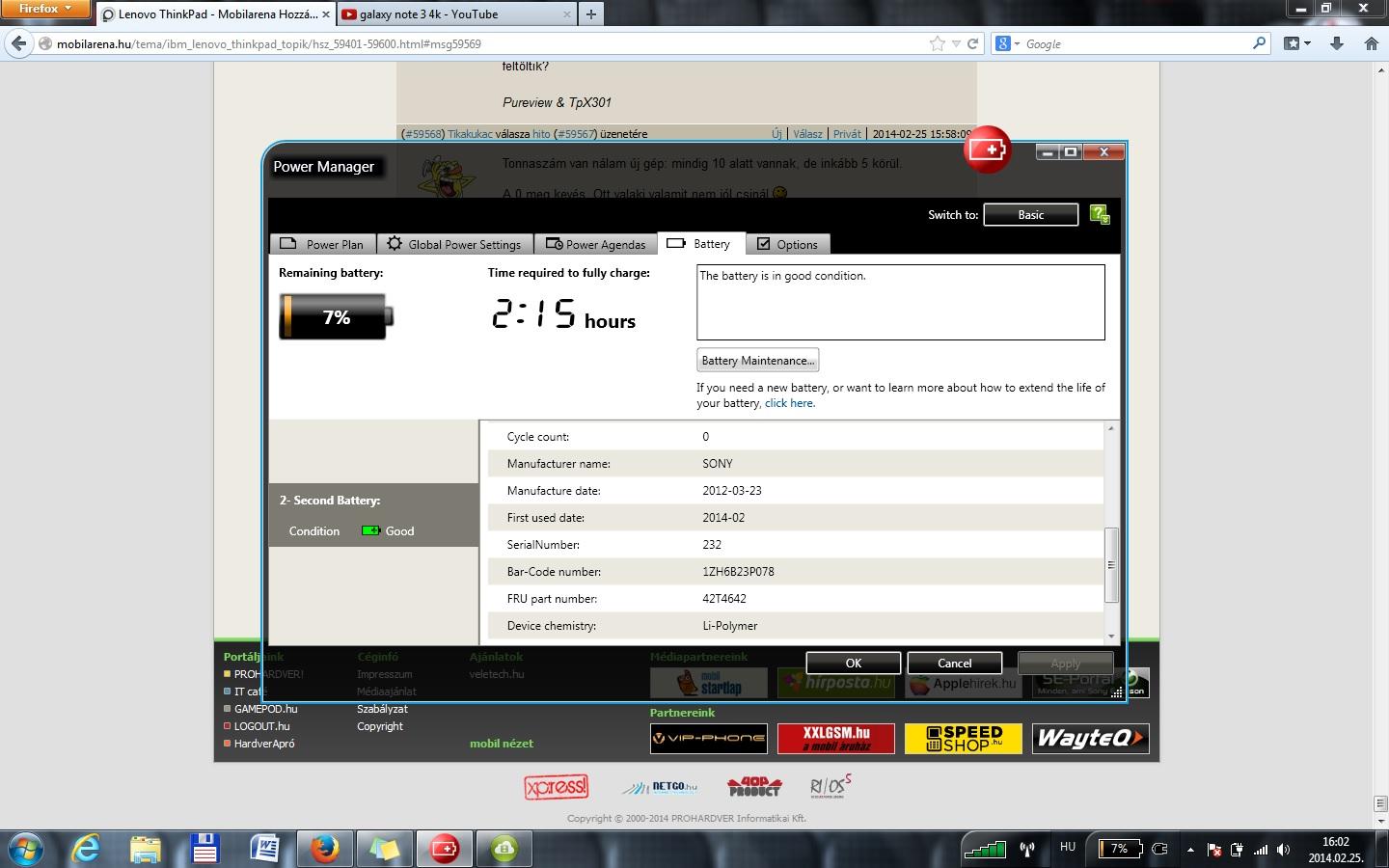Reload the current page
The image size is (1389, 868).
tap(973, 43)
